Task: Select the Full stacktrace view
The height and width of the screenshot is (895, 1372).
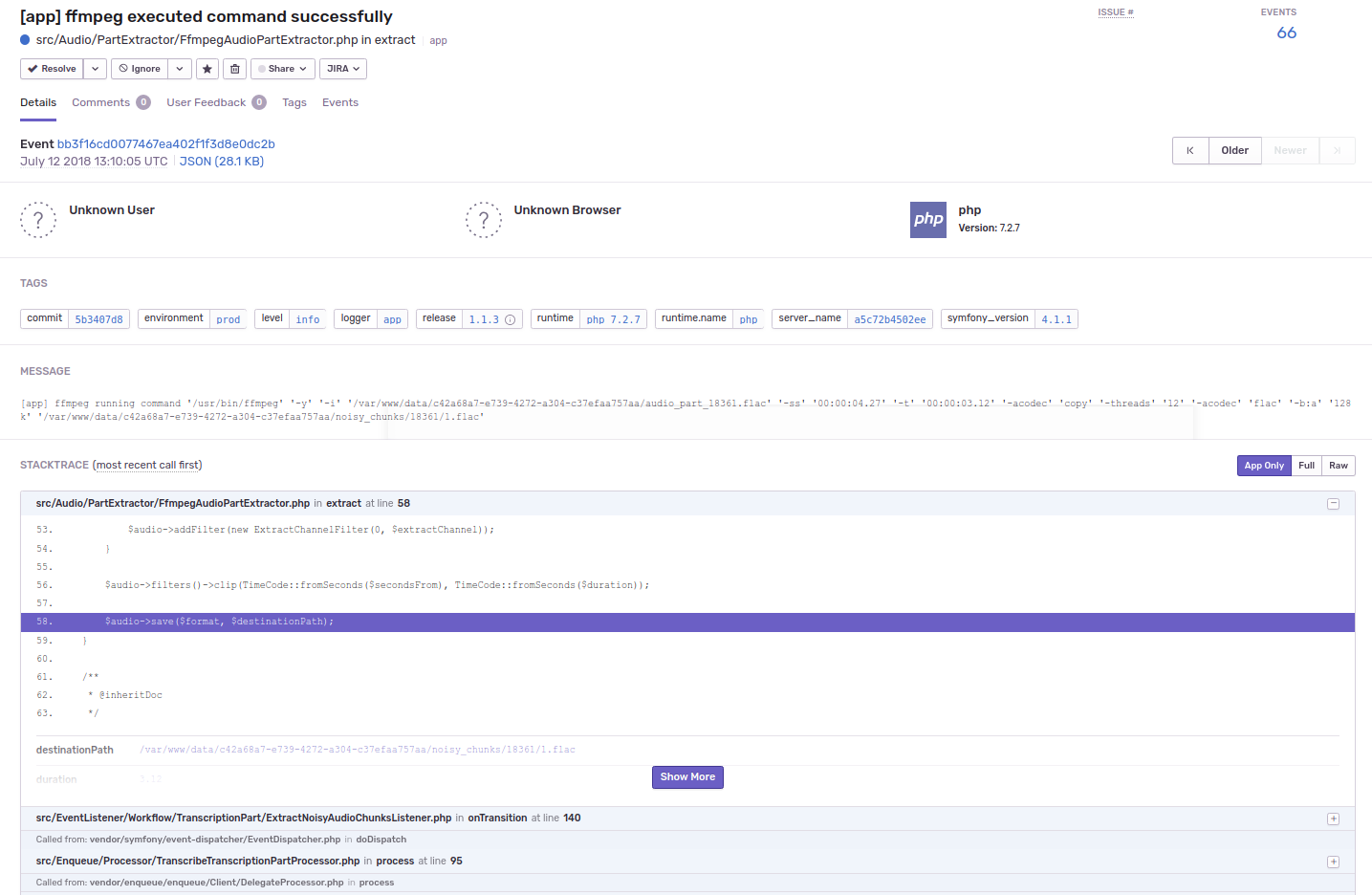Action: 1306,466
